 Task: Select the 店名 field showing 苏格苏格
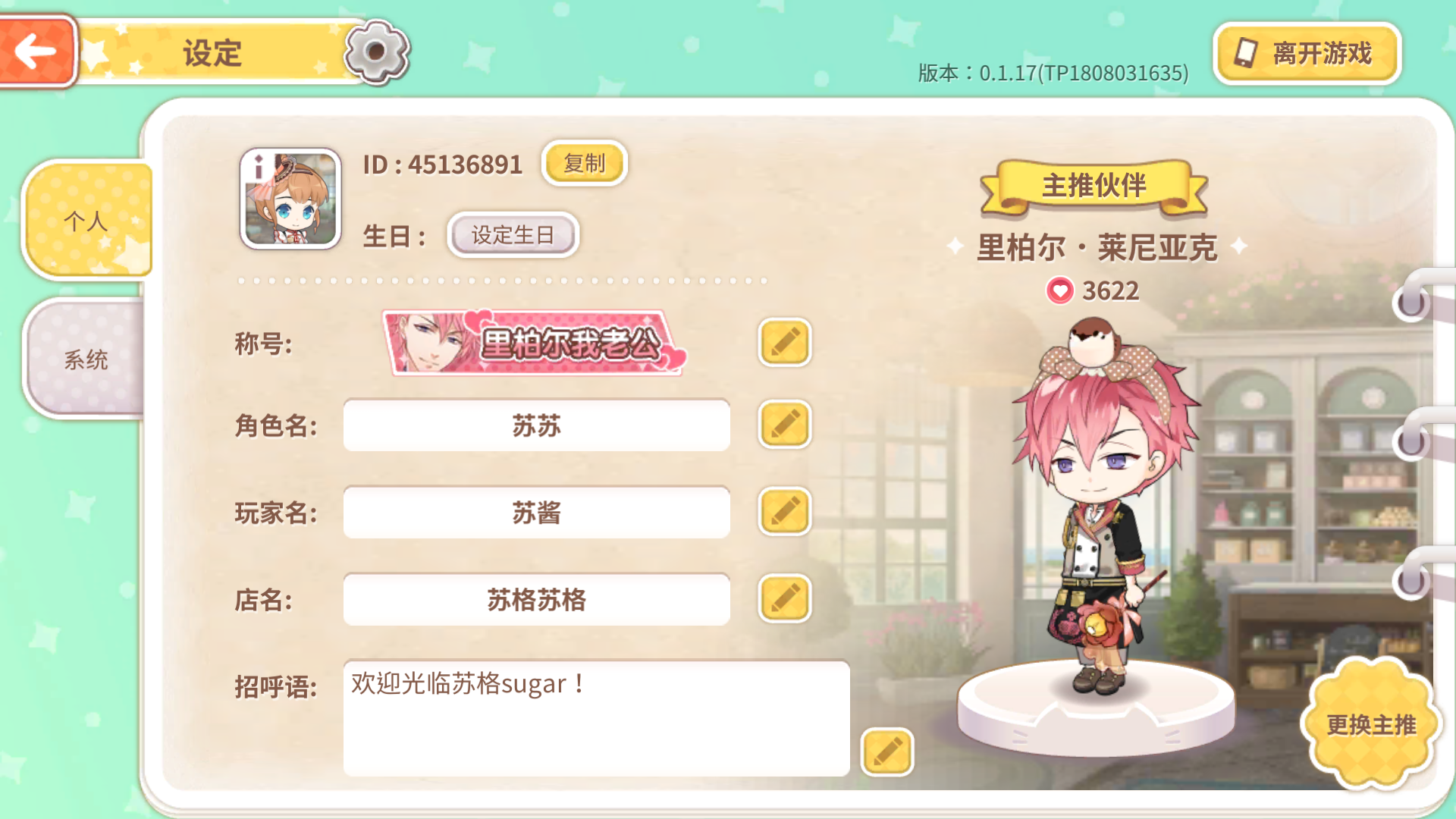(x=537, y=600)
